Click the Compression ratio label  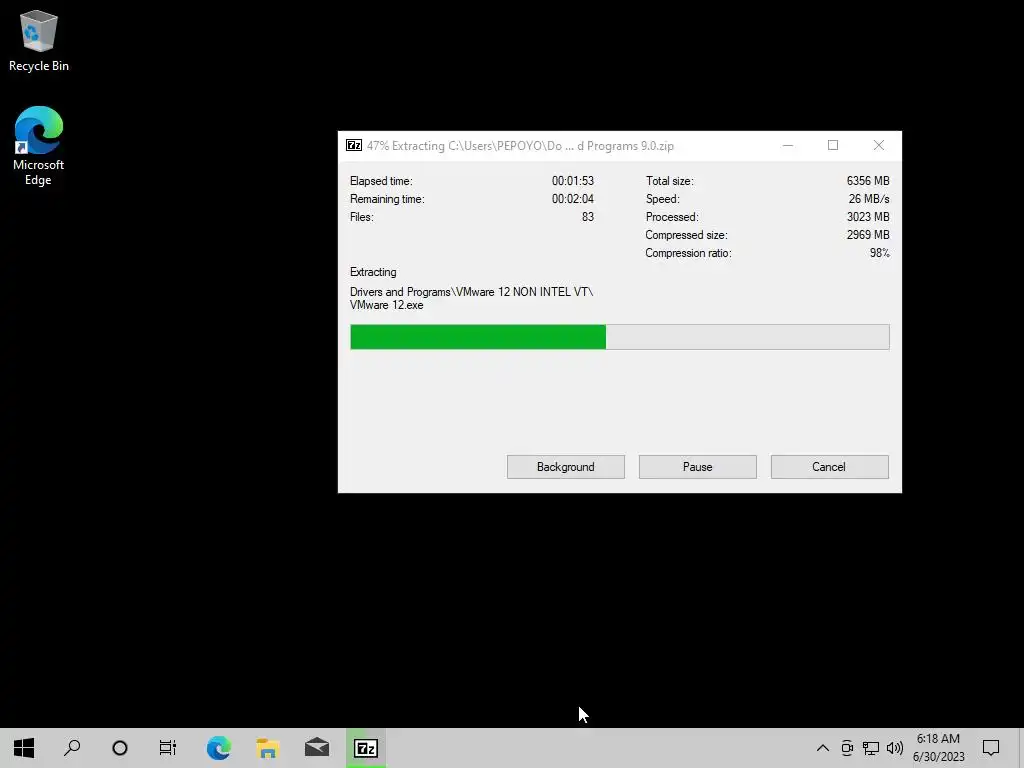tap(688, 253)
